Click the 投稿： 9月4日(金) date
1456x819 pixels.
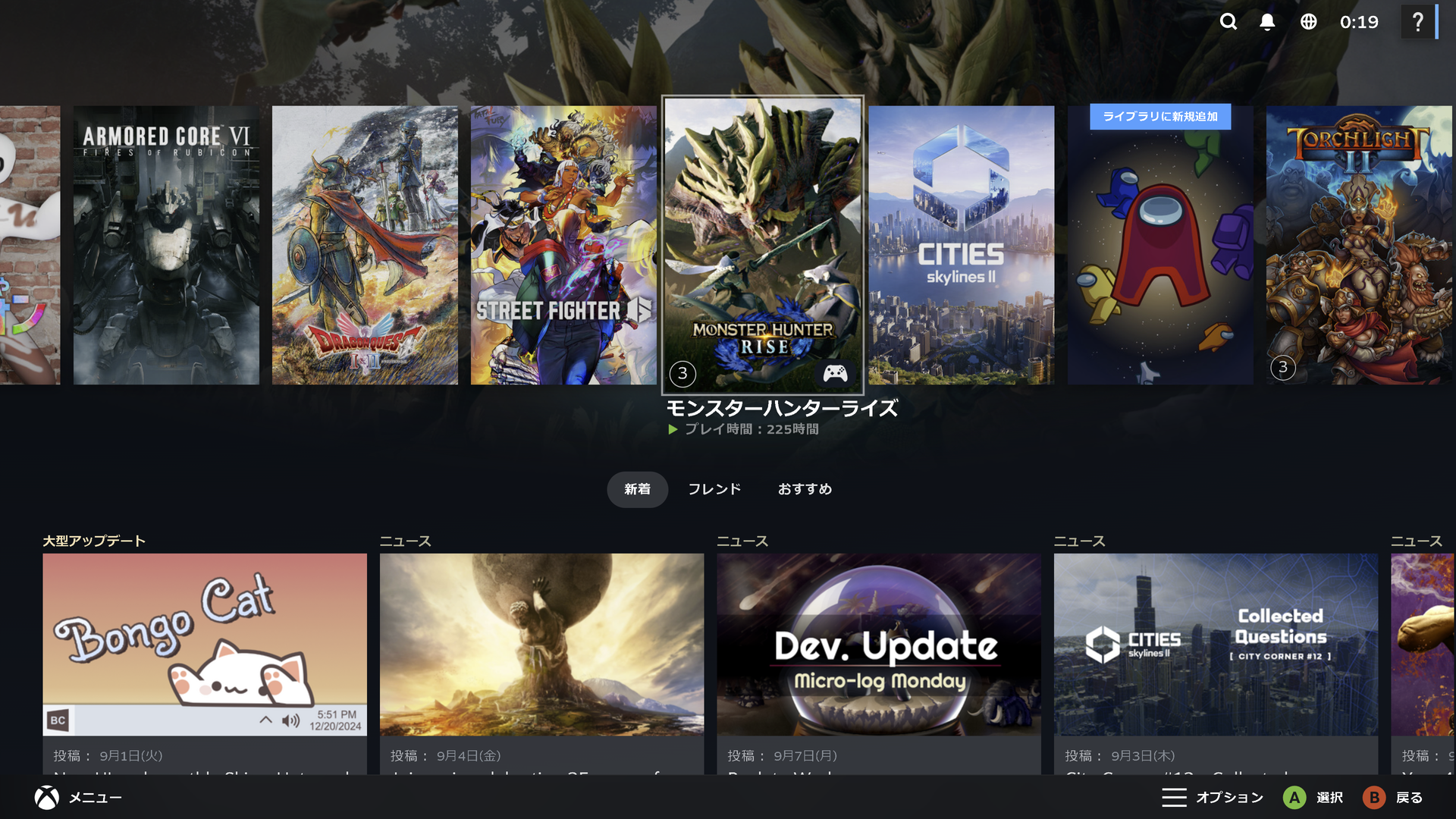(x=445, y=756)
